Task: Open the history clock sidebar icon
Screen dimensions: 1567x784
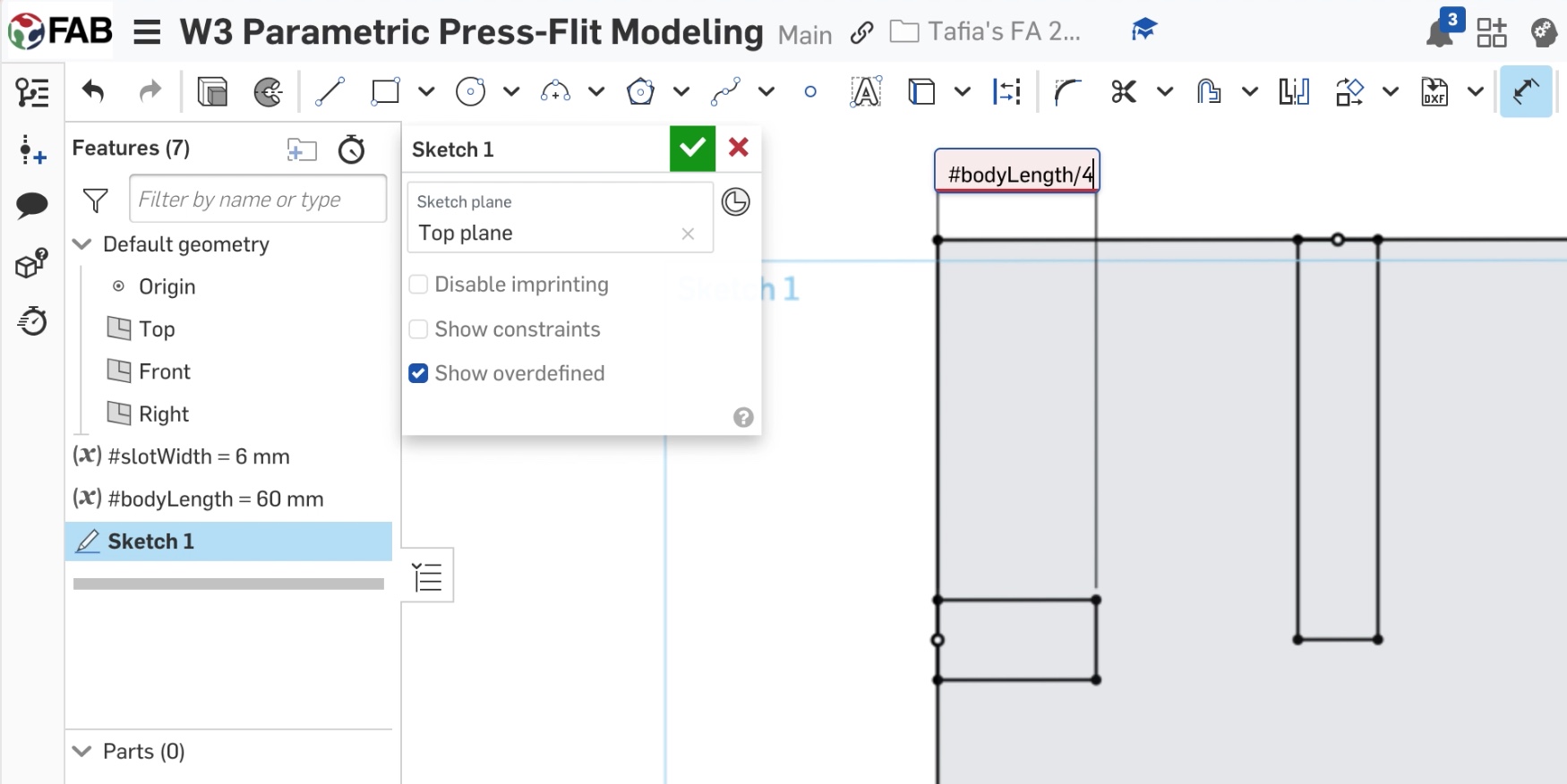Action: click(x=32, y=320)
